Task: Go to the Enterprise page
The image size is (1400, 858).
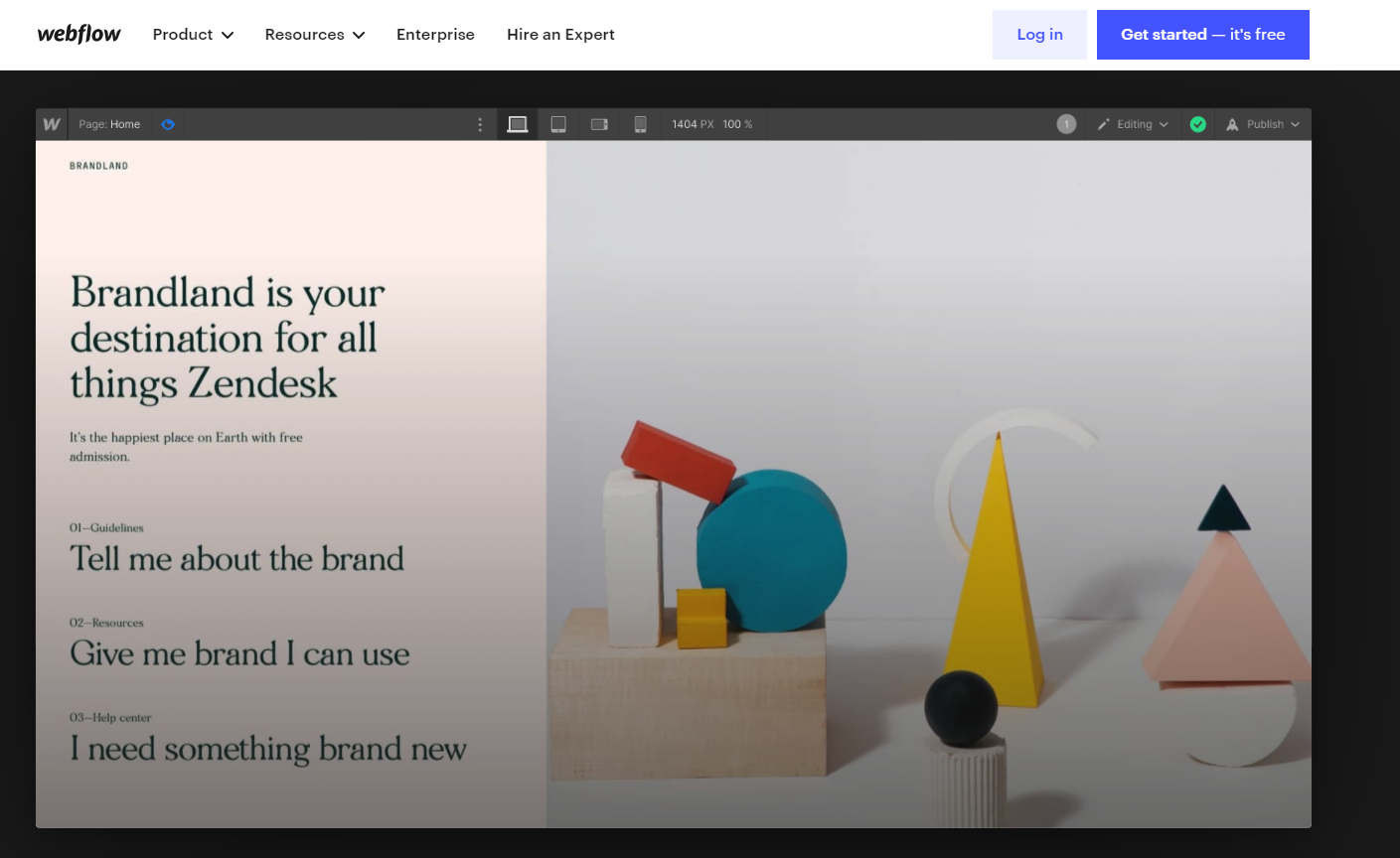Action: click(435, 35)
